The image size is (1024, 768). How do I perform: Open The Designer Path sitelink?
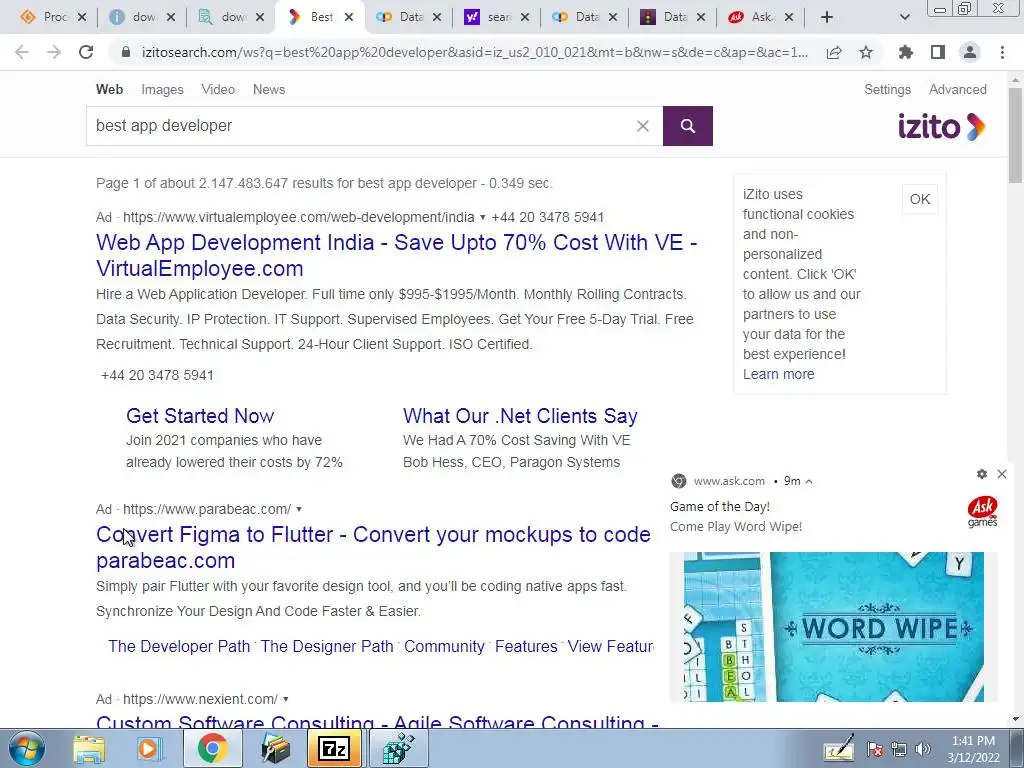(327, 647)
